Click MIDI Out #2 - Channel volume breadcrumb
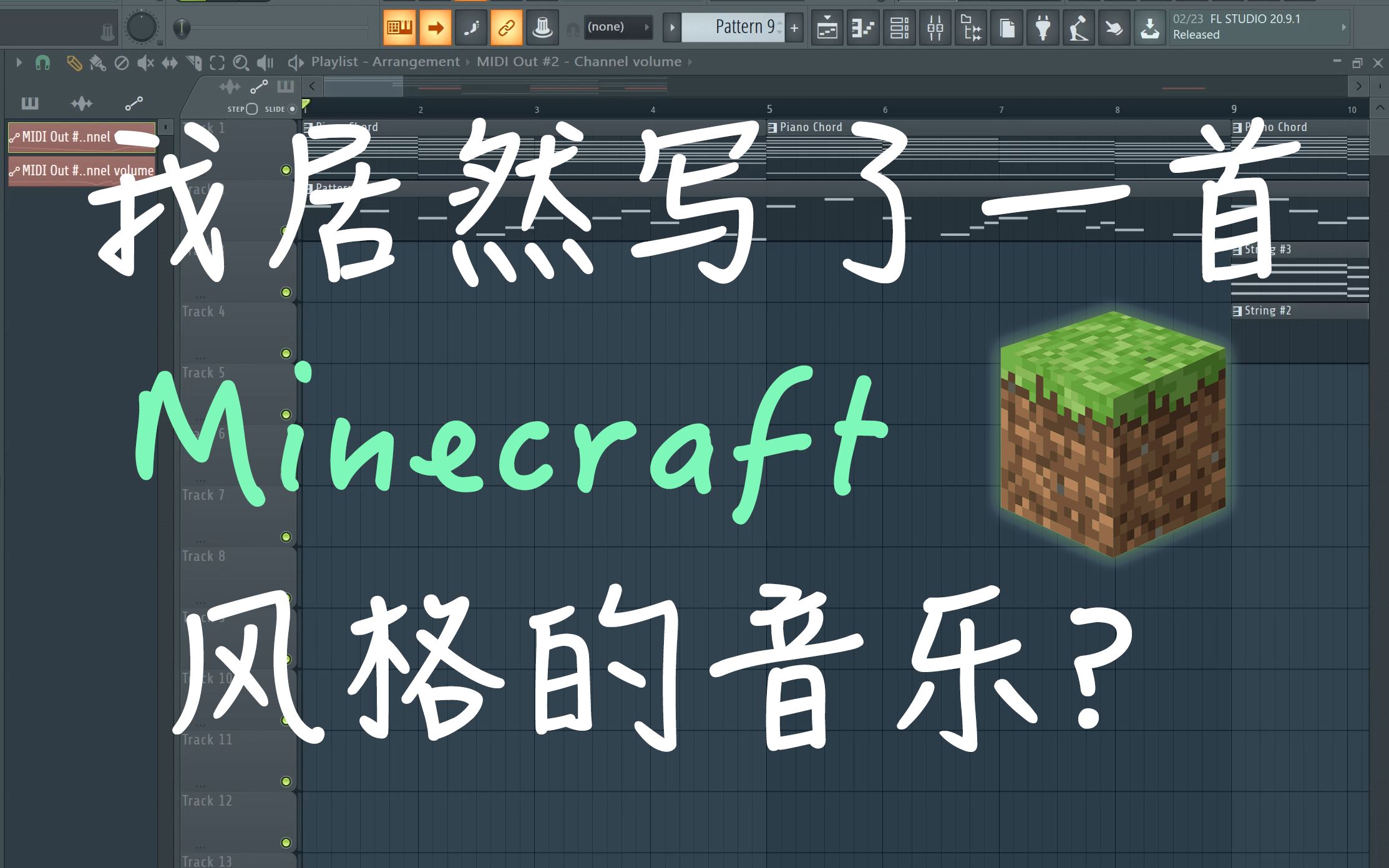Image resolution: width=1389 pixels, height=868 pixels. point(578,62)
